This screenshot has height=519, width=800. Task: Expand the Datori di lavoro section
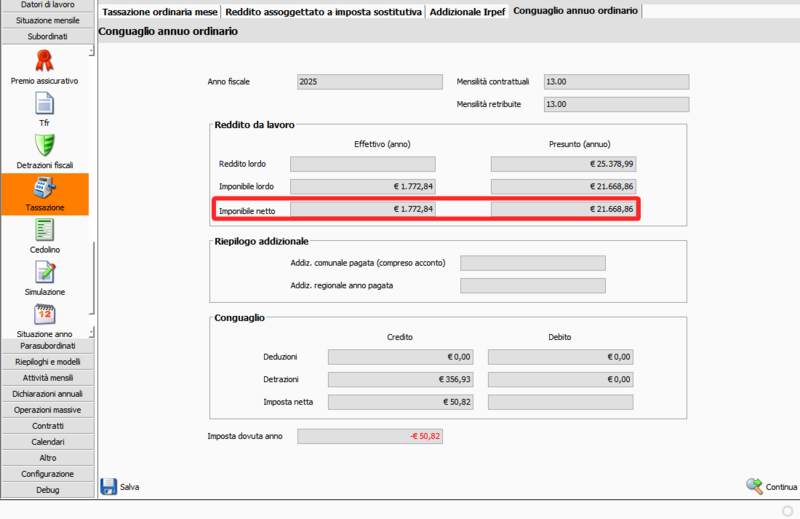point(47,5)
